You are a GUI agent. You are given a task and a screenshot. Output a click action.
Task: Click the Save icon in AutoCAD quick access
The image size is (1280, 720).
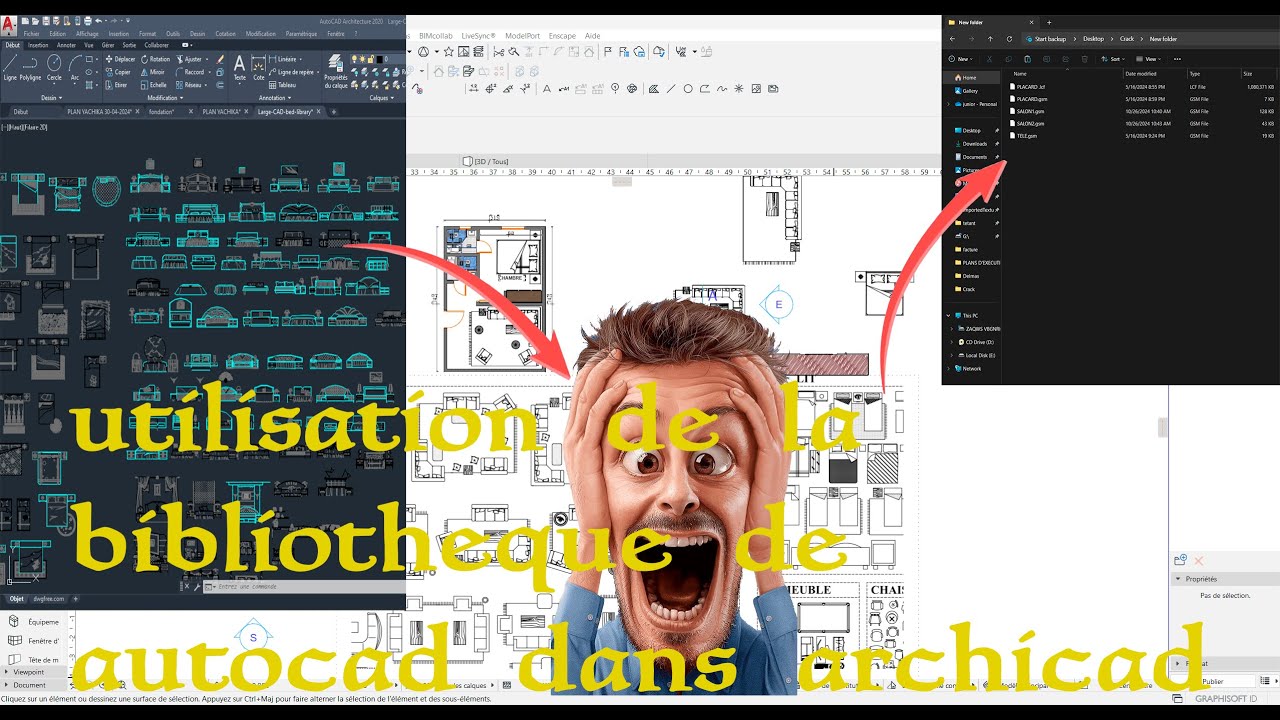46,21
